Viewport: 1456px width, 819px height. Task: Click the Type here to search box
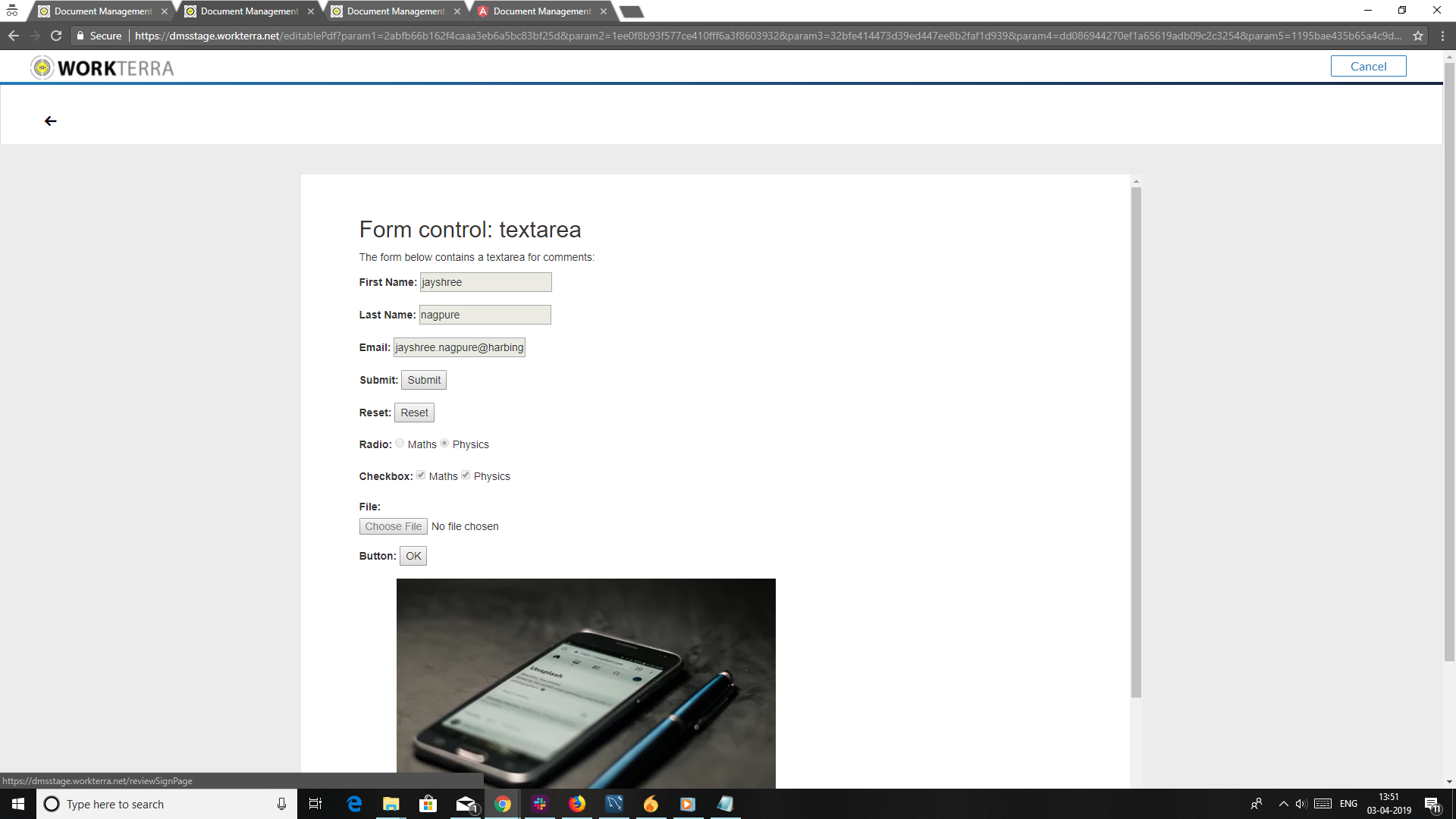[x=167, y=804]
